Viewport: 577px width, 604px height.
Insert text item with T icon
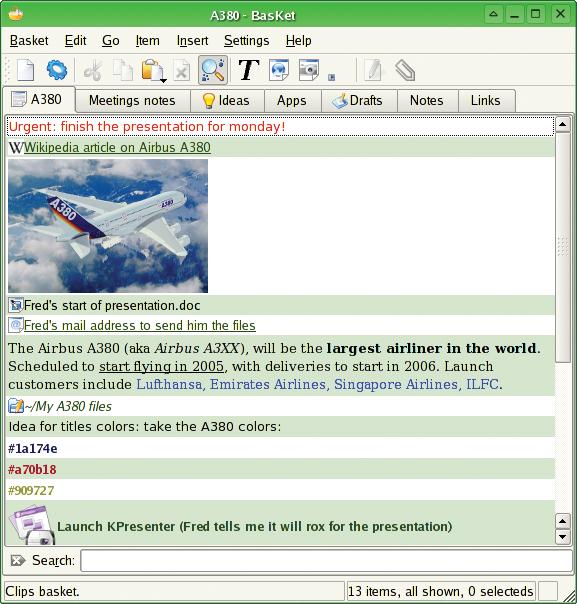(x=248, y=70)
